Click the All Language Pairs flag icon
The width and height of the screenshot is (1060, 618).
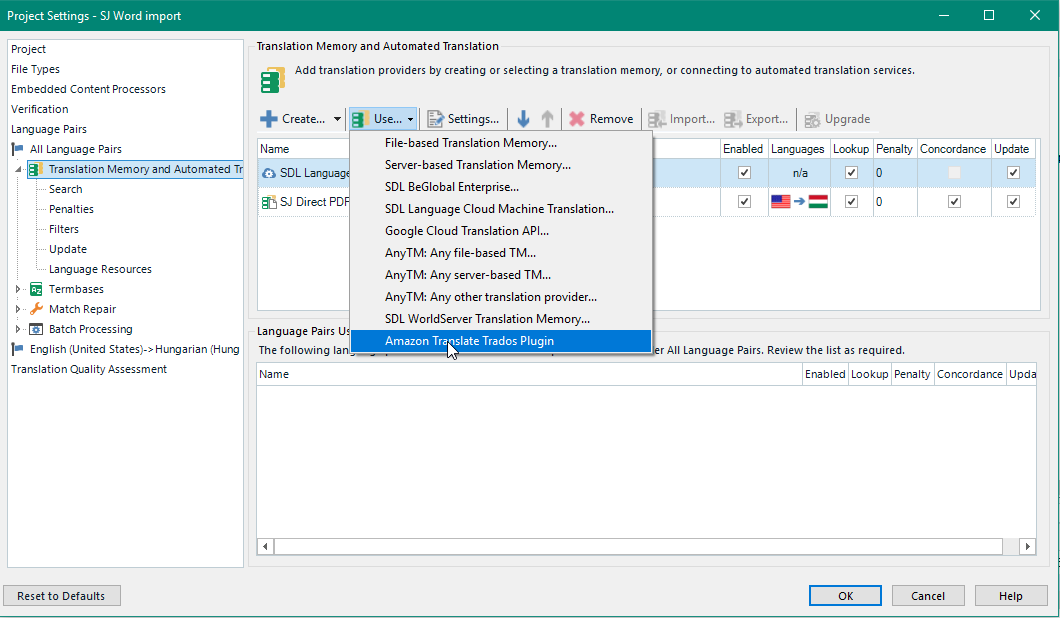18,149
